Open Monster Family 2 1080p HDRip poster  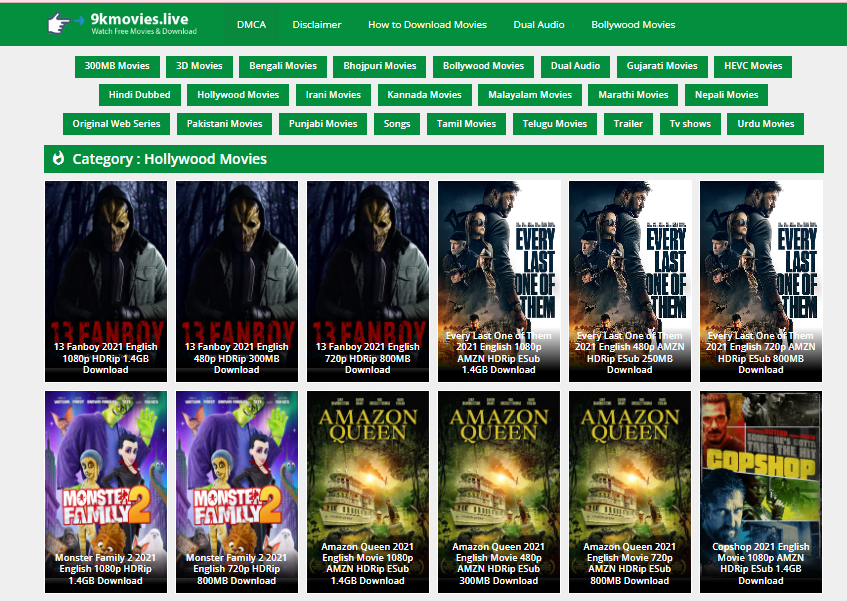click(106, 492)
